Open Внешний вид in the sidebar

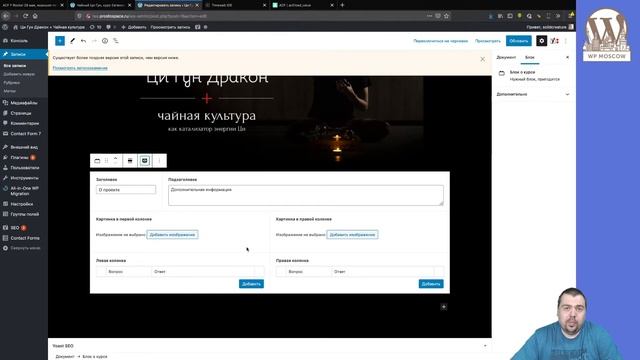tap(24, 147)
